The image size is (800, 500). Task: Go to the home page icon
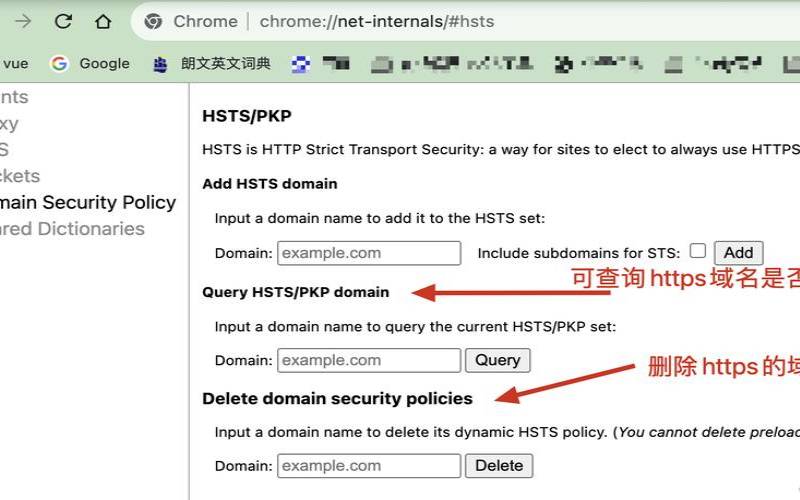(x=103, y=21)
